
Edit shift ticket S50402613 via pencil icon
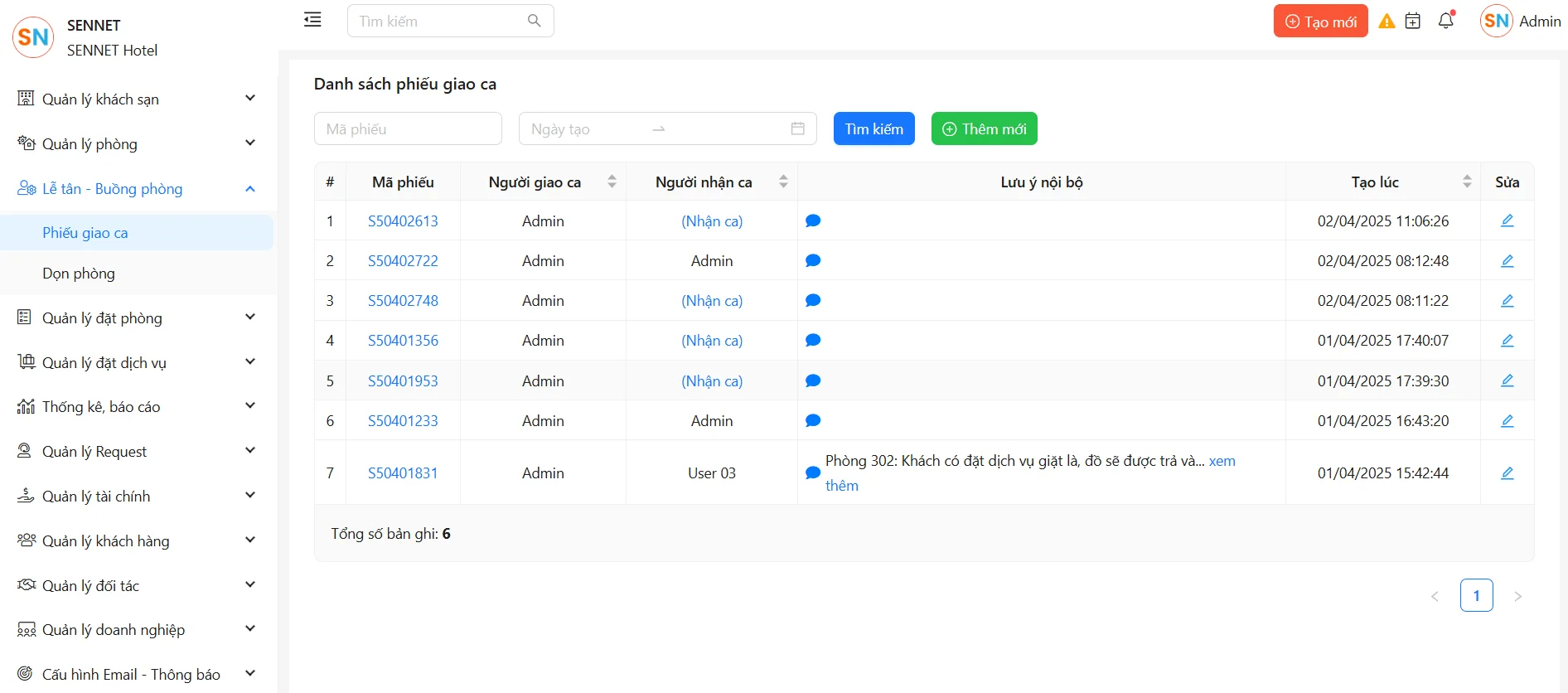pos(1507,220)
